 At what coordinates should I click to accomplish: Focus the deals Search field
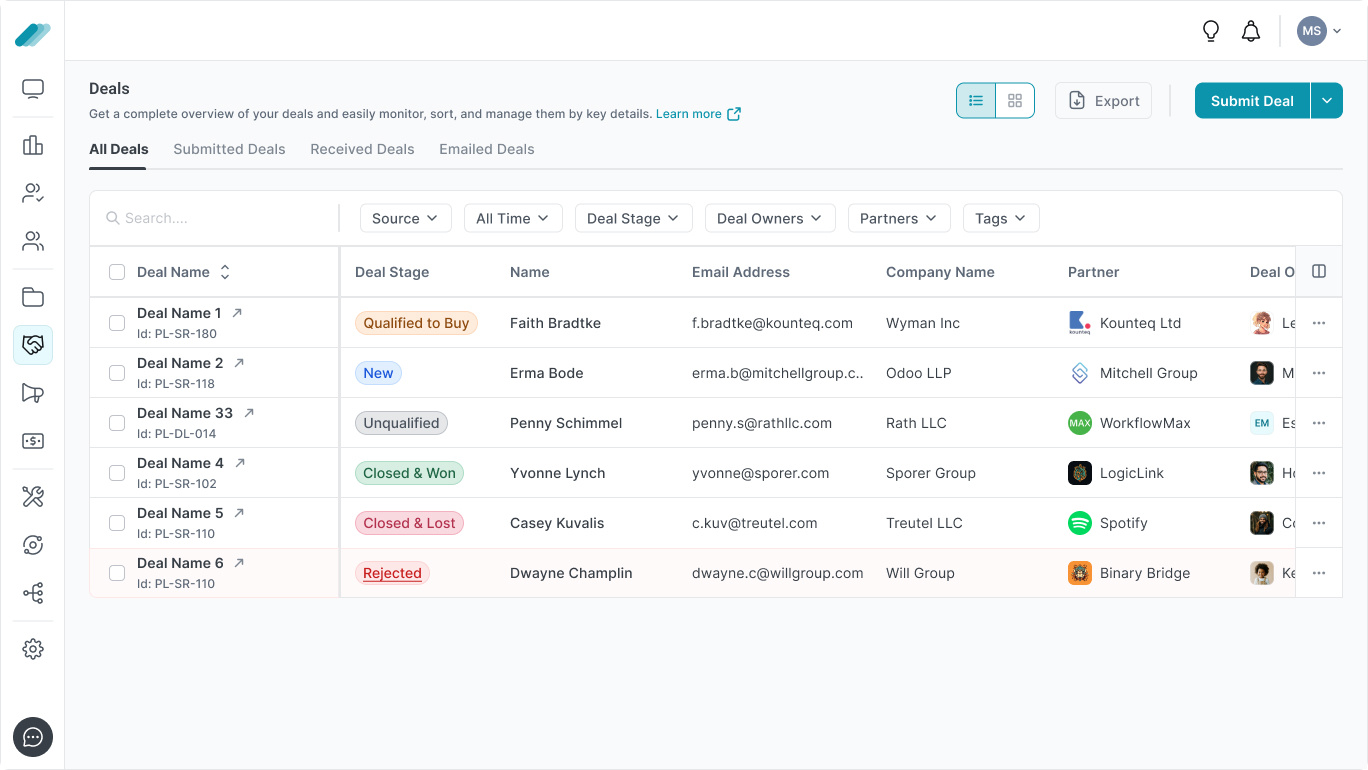[220, 218]
